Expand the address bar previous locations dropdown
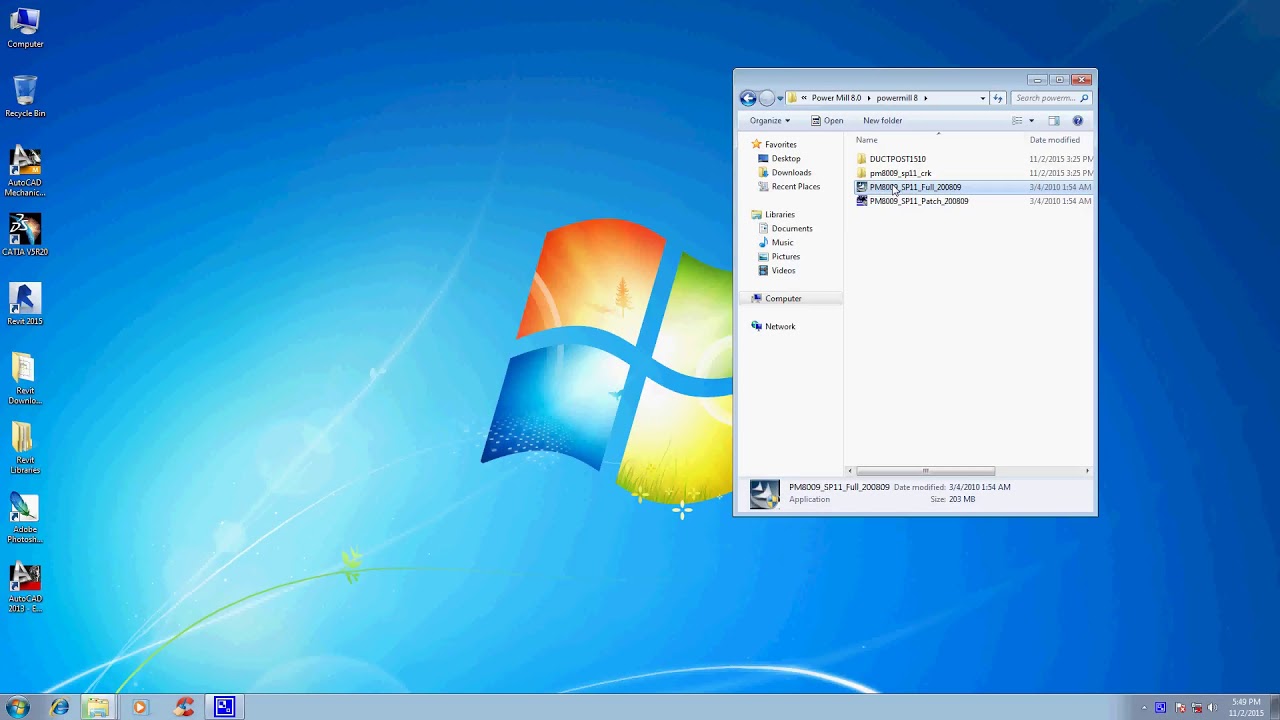This screenshot has height=720, width=1280. [983, 98]
